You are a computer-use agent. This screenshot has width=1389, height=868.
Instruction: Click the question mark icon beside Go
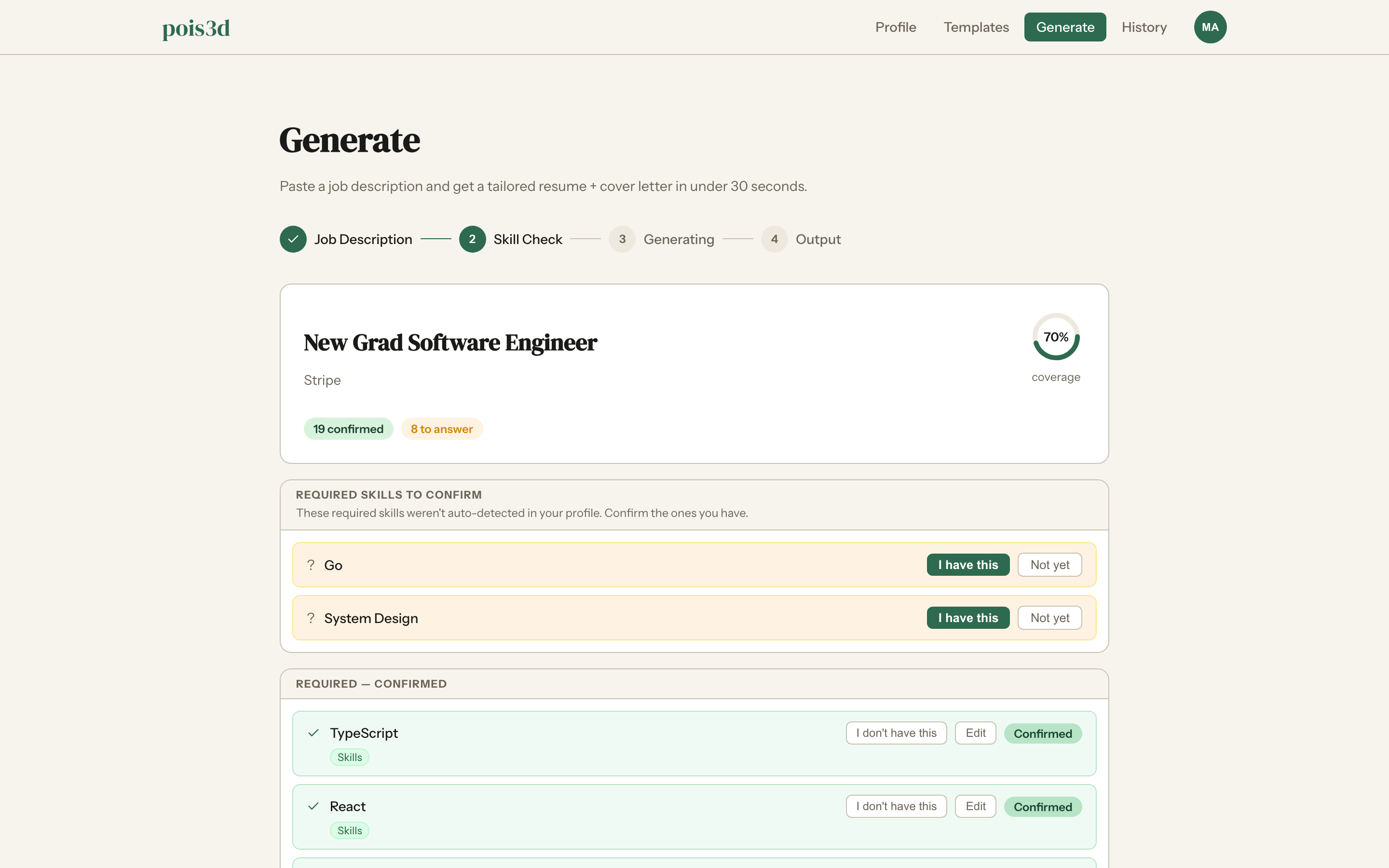(311, 565)
